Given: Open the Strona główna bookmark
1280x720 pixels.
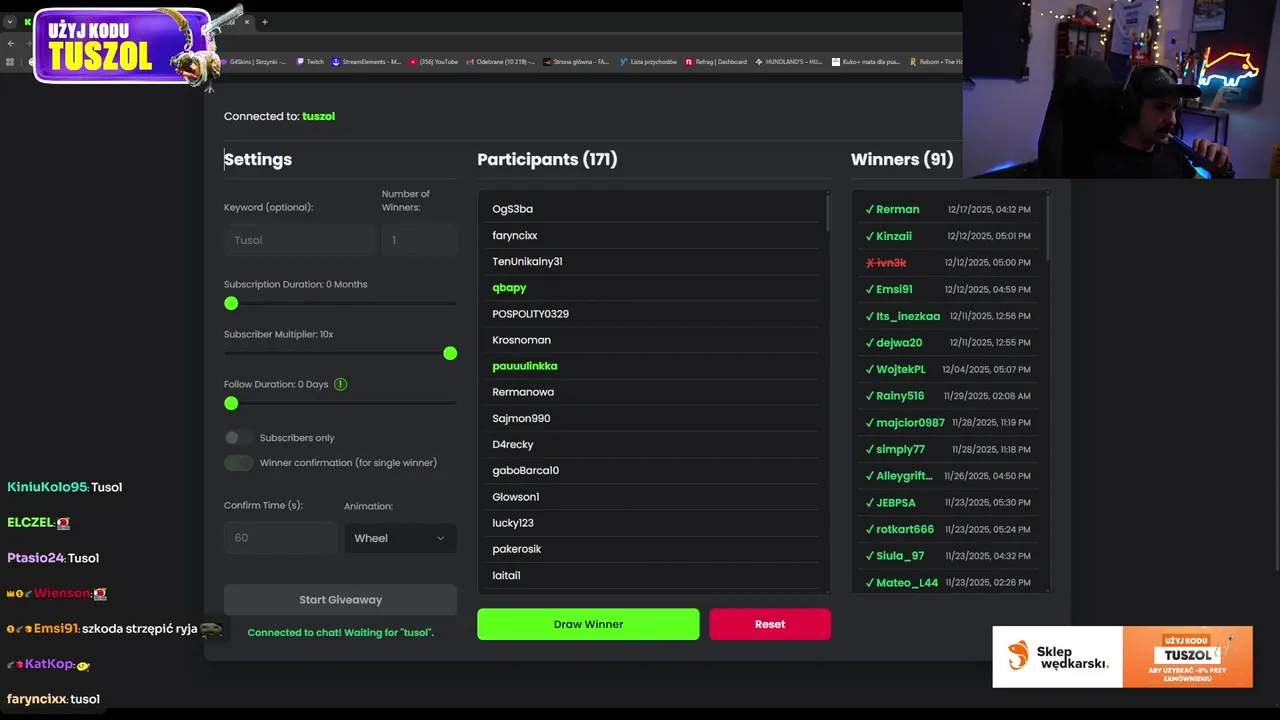Looking at the screenshot, I should [x=576, y=62].
